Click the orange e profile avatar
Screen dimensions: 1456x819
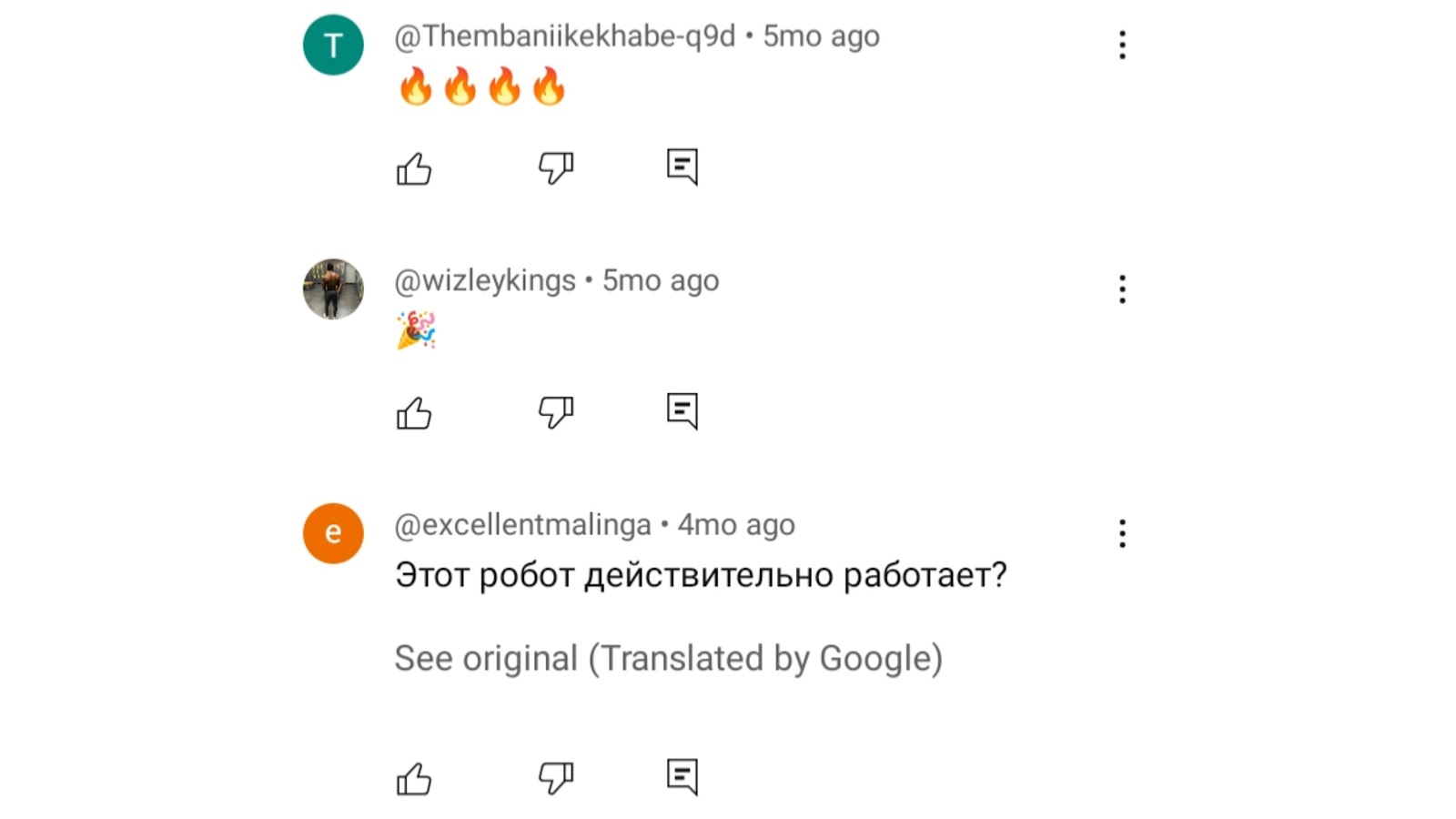tap(333, 533)
